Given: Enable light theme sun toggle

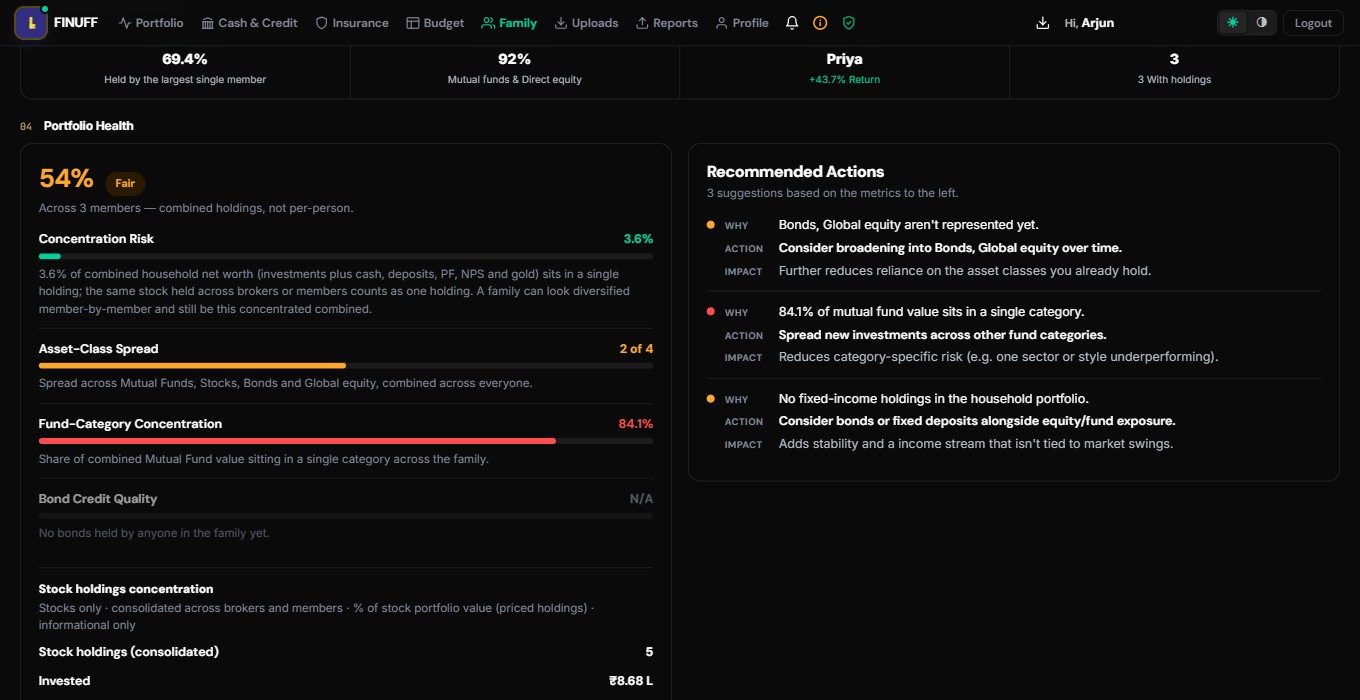Looking at the screenshot, I should coord(1232,23).
